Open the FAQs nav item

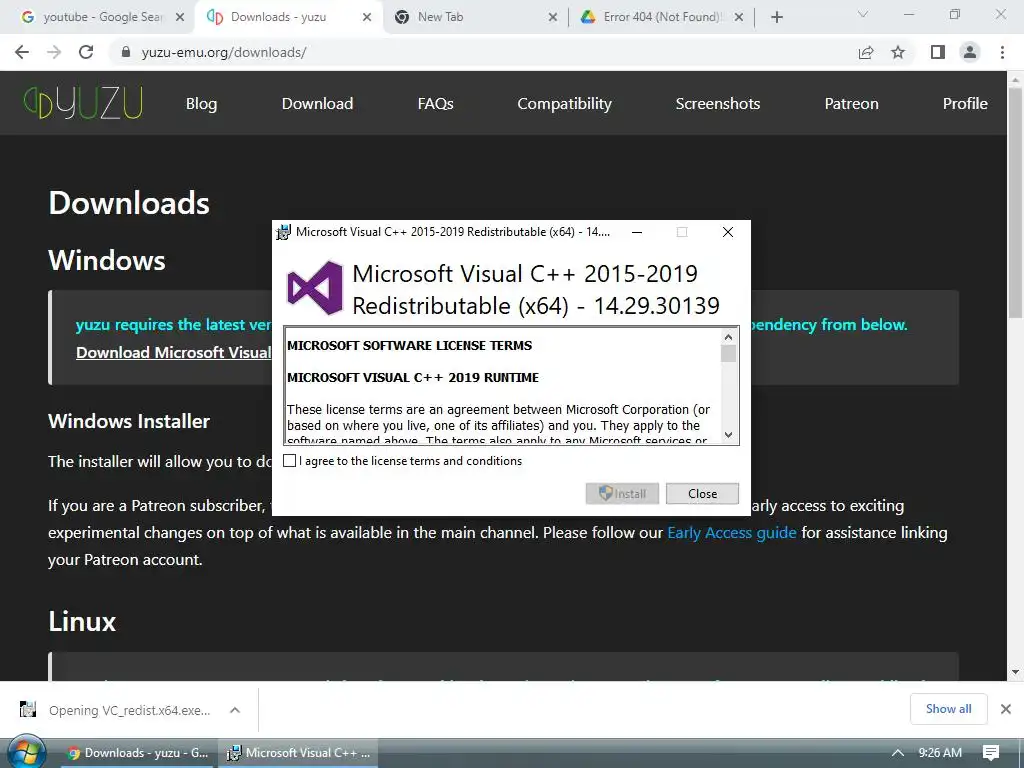click(x=436, y=103)
